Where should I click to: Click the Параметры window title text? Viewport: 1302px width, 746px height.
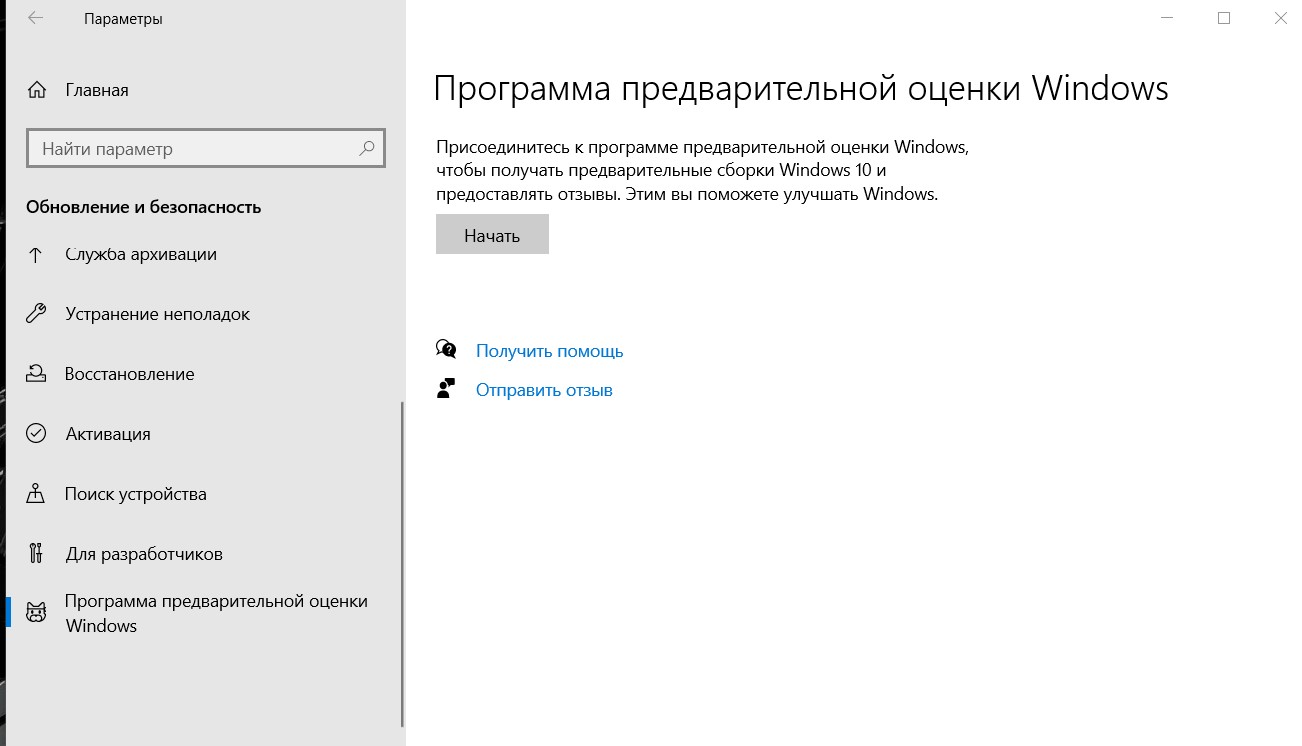[x=123, y=19]
